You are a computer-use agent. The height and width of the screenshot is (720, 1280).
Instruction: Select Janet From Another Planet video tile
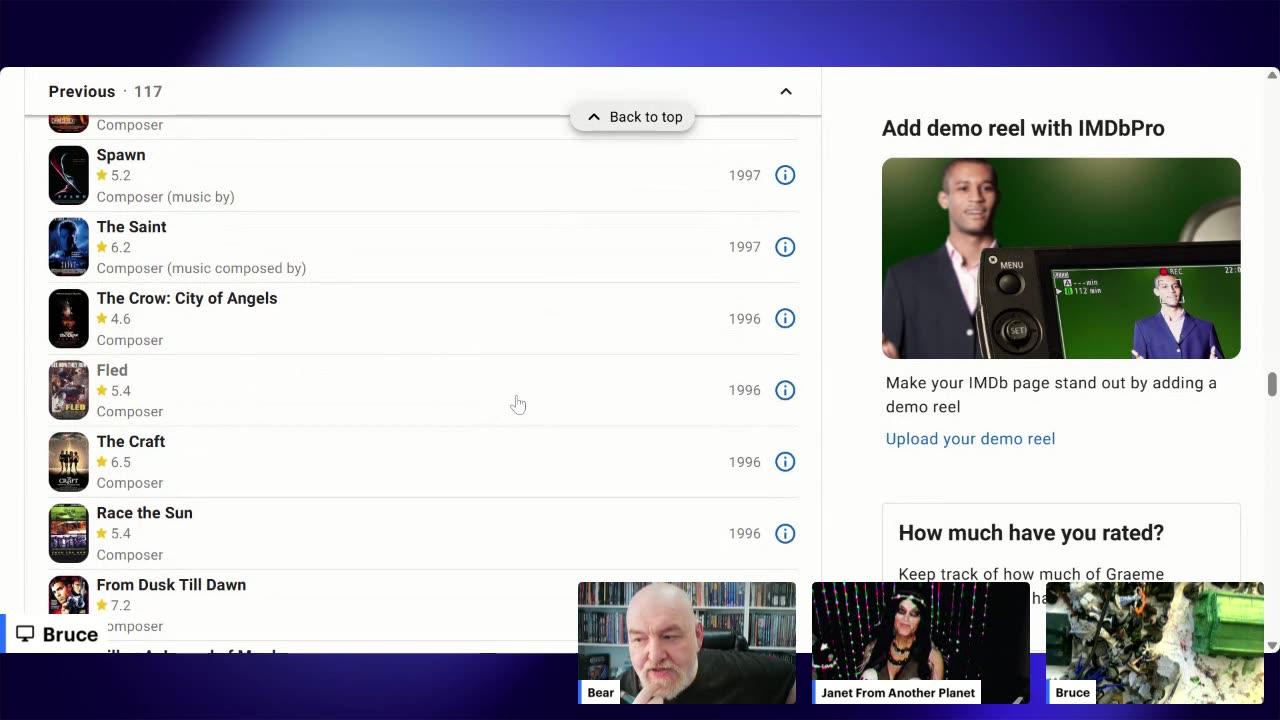(x=921, y=643)
